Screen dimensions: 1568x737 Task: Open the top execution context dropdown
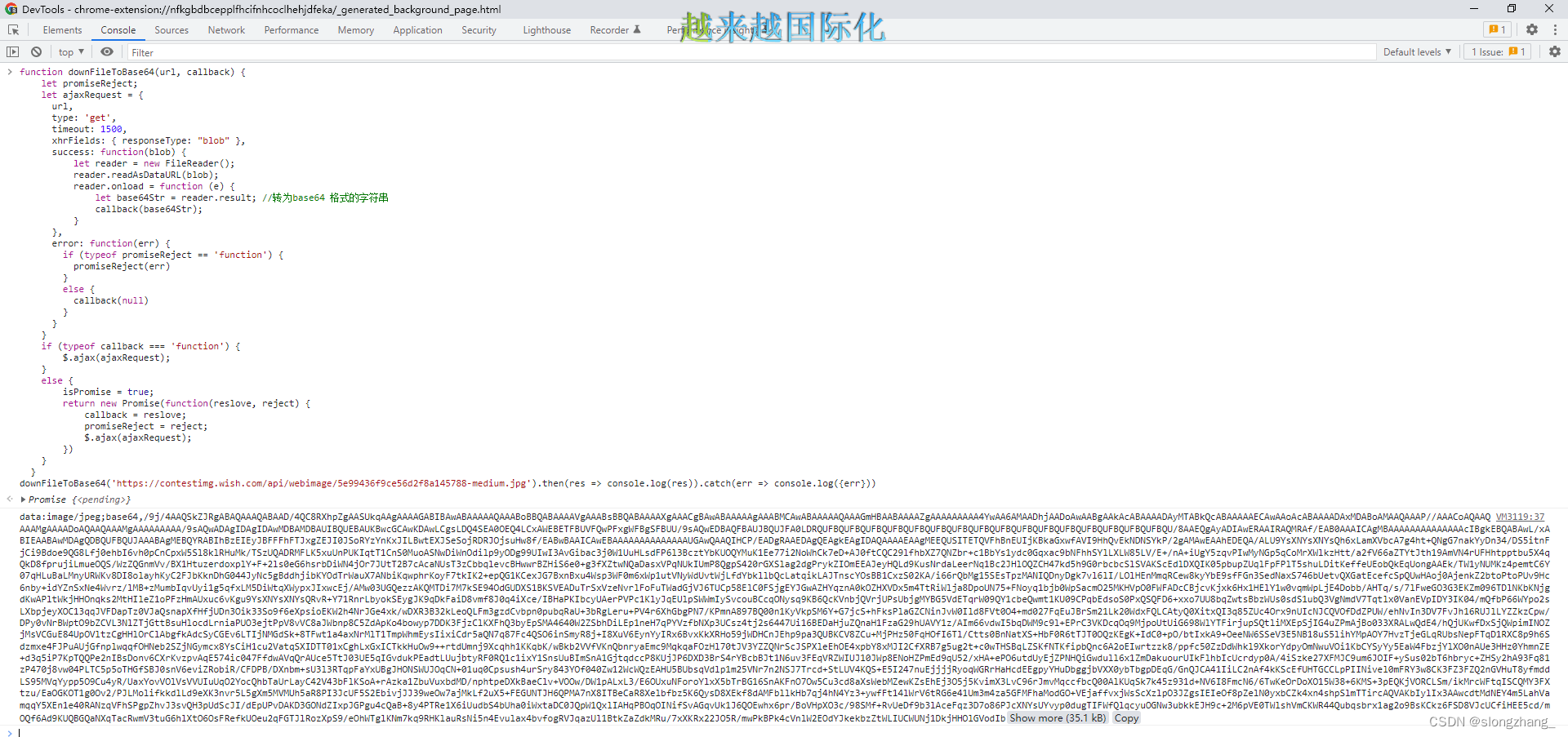[71, 51]
